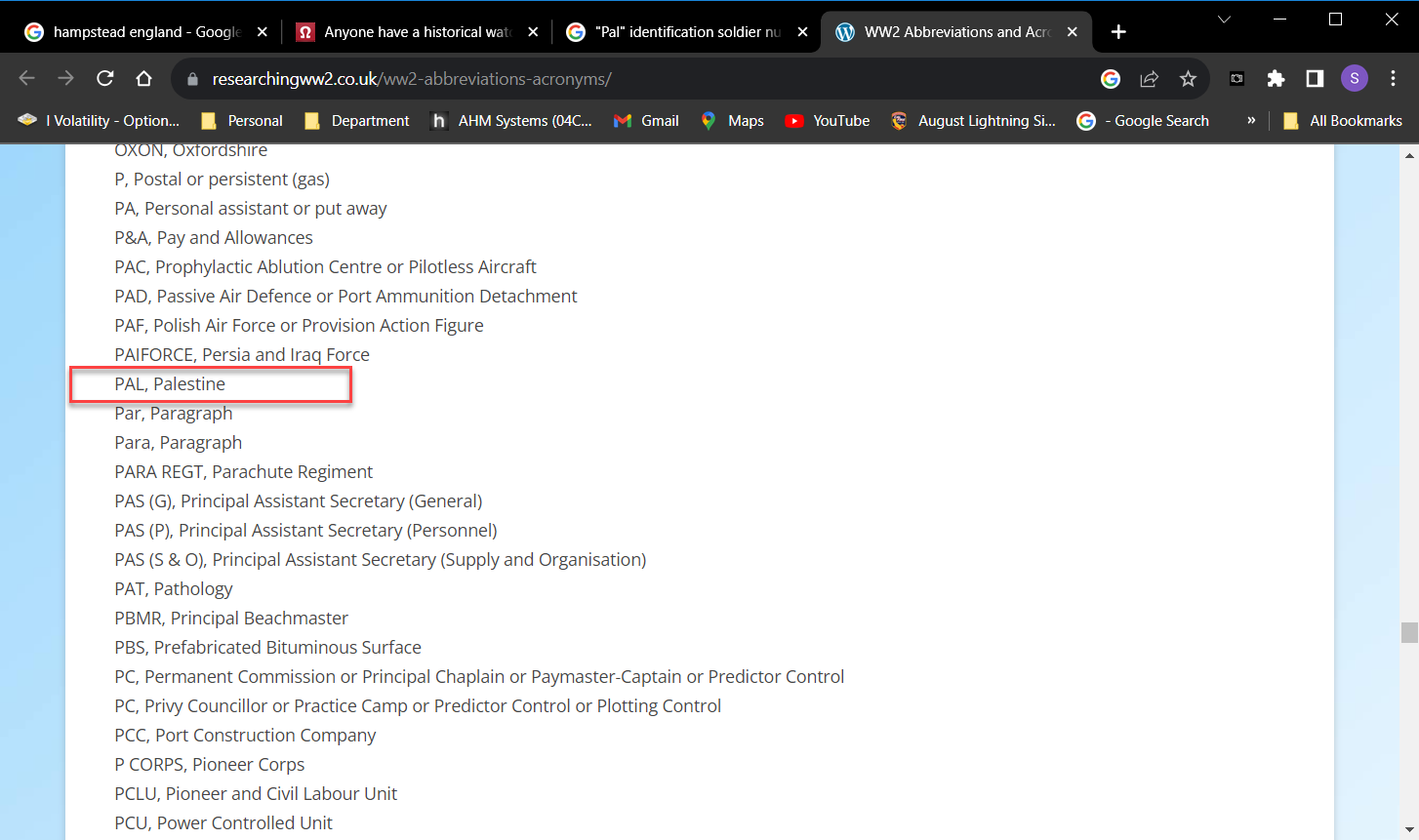Image resolution: width=1419 pixels, height=840 pixels.
Task: Click PARA REGT, Parachute Regiment entry
Action: pos(244,472)
